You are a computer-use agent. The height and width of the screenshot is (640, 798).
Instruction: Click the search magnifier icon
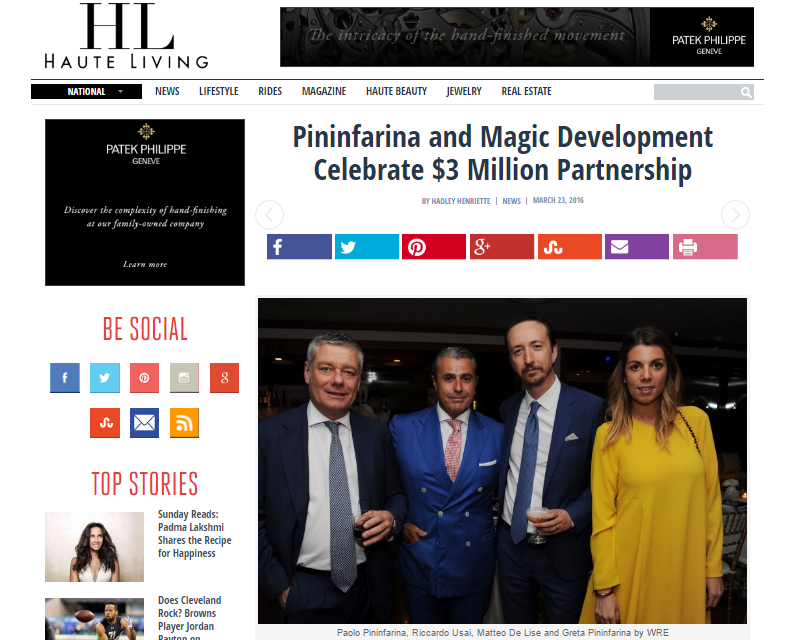point(746,92)
